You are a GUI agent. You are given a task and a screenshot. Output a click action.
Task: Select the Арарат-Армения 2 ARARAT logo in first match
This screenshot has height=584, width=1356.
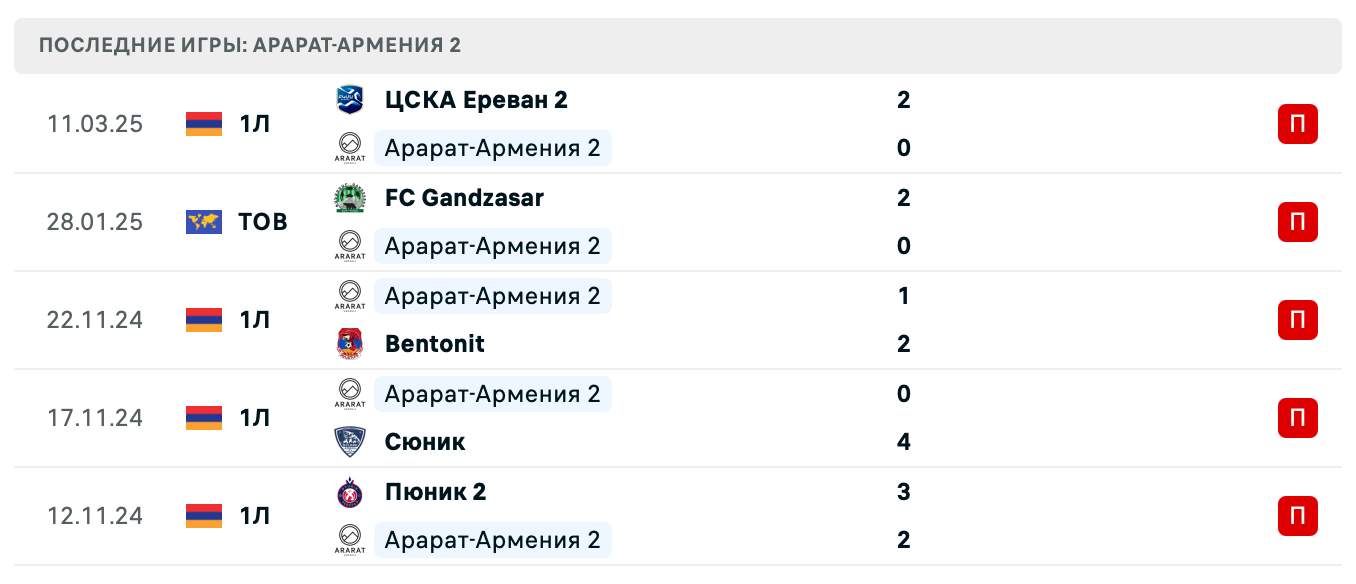coord(349,146)
